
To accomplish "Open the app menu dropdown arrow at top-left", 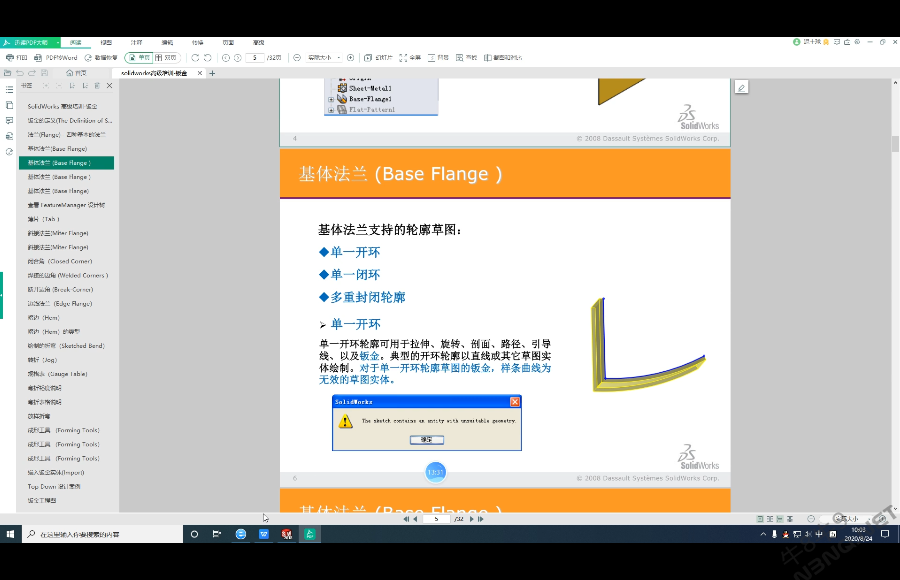I will (x=57, y=42).
